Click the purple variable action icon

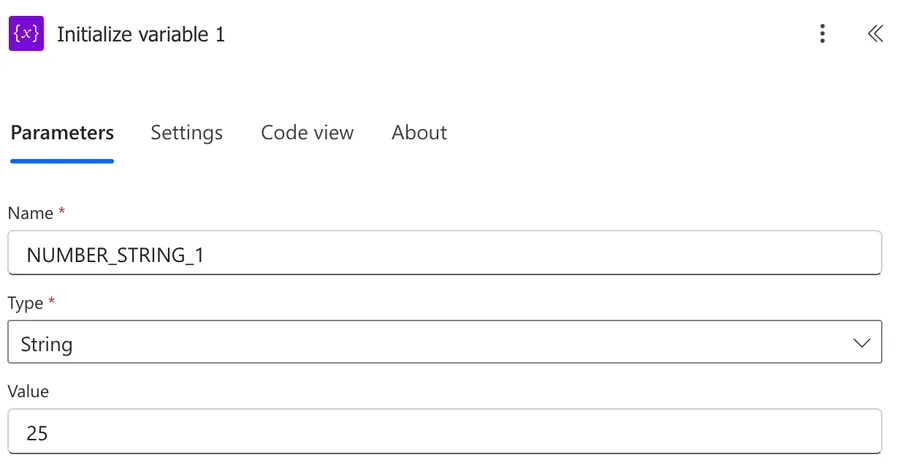click(26, 33)
